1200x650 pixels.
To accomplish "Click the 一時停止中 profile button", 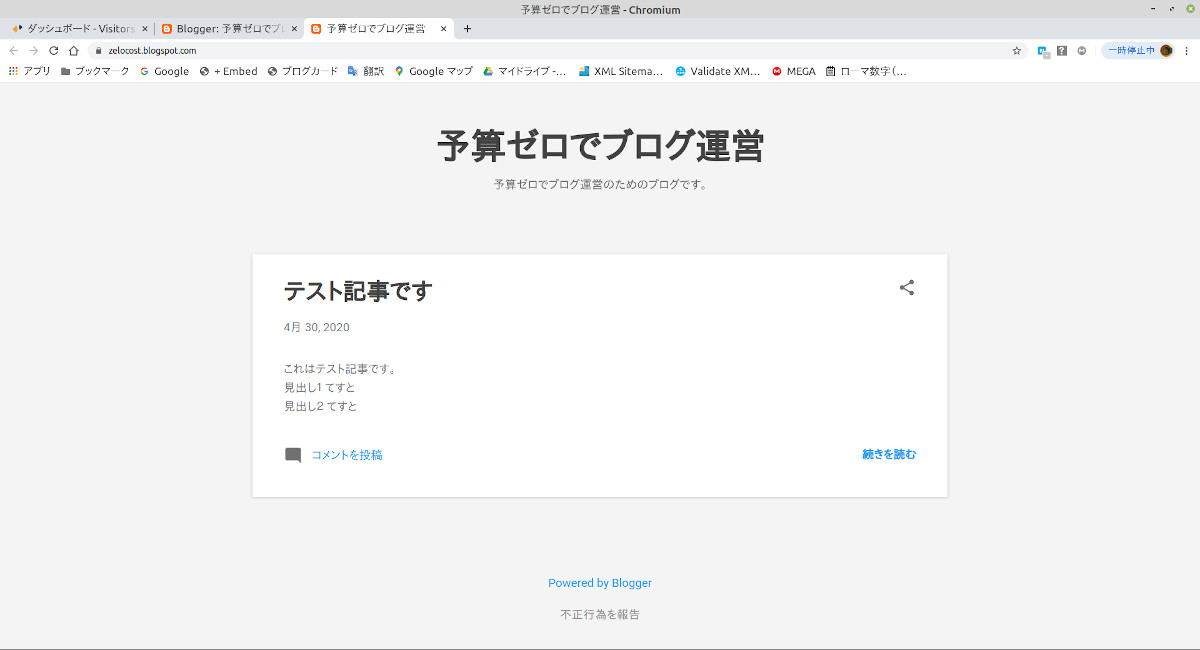I will 1138,50.
